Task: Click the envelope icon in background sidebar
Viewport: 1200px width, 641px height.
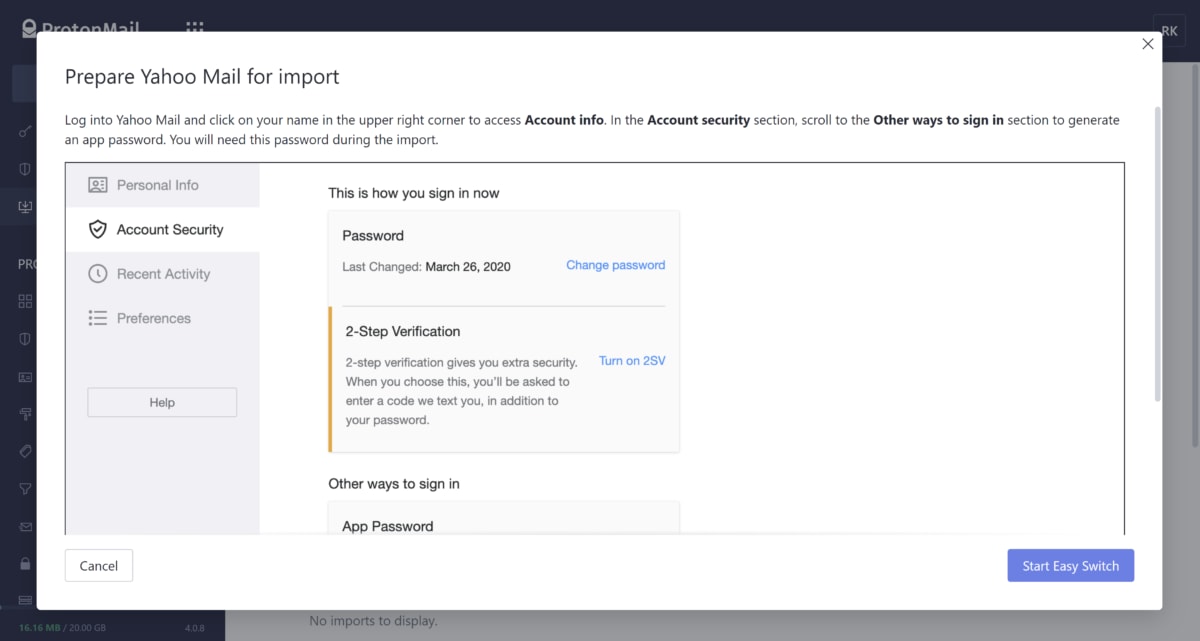Action: coord(26,526)
